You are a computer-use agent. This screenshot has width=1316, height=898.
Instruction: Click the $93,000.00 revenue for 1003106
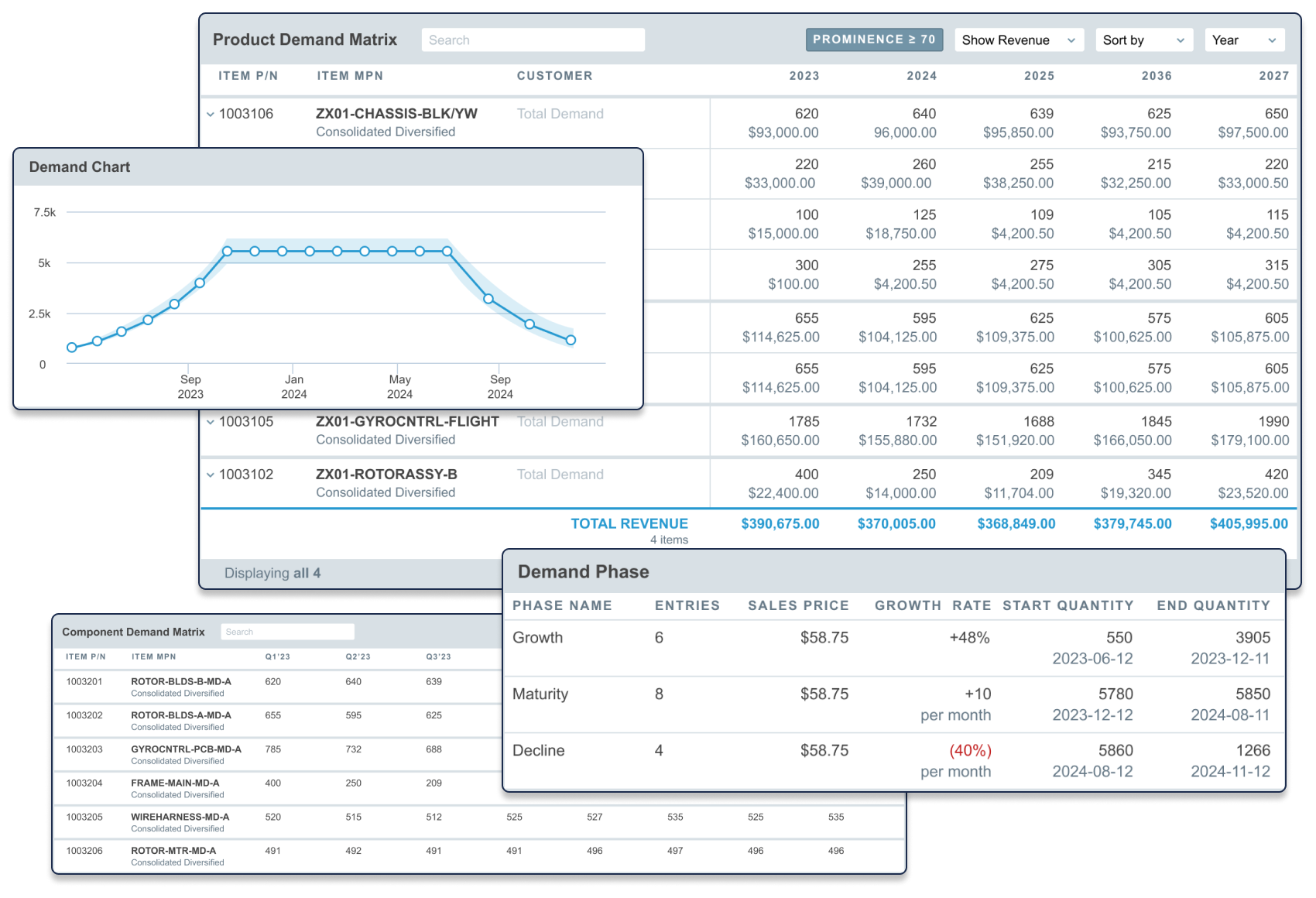point(783,132)
